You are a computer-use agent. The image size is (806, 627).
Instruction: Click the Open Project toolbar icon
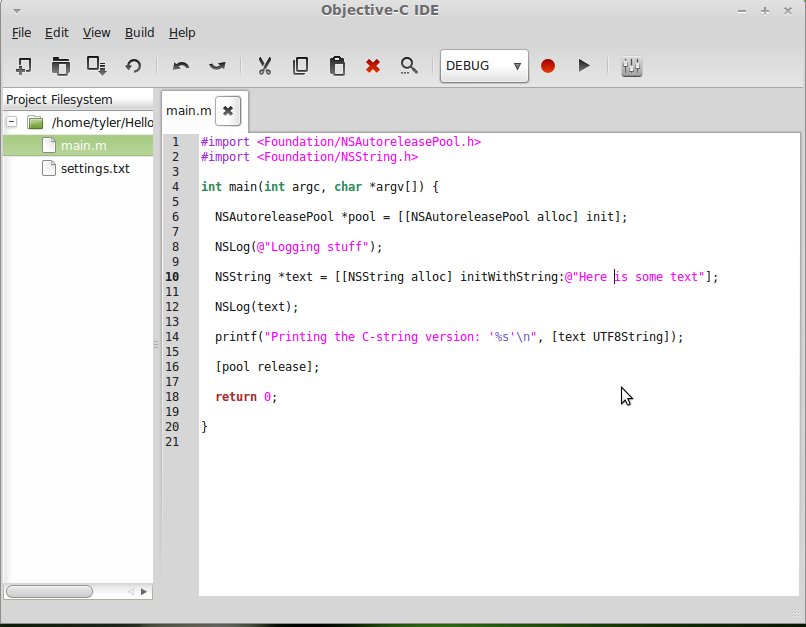coord(61,66)
